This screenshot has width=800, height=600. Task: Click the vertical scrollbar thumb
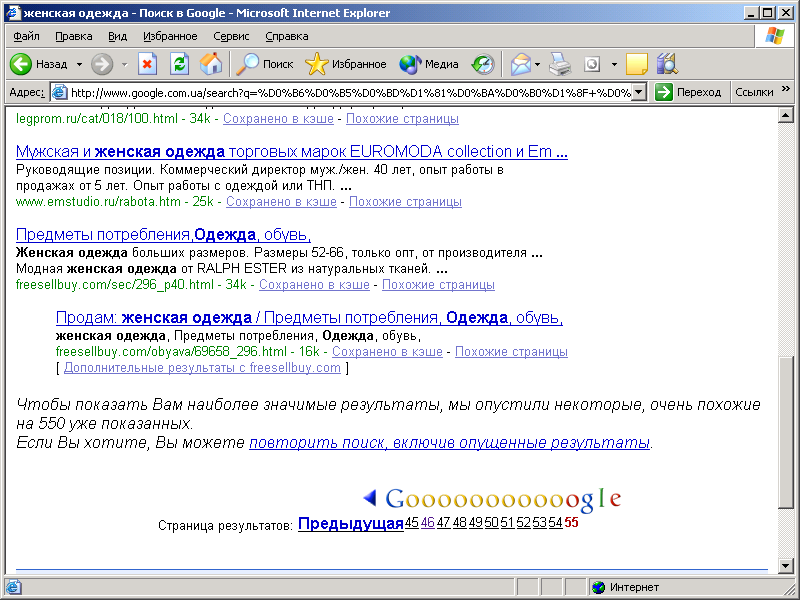[786, 432]
